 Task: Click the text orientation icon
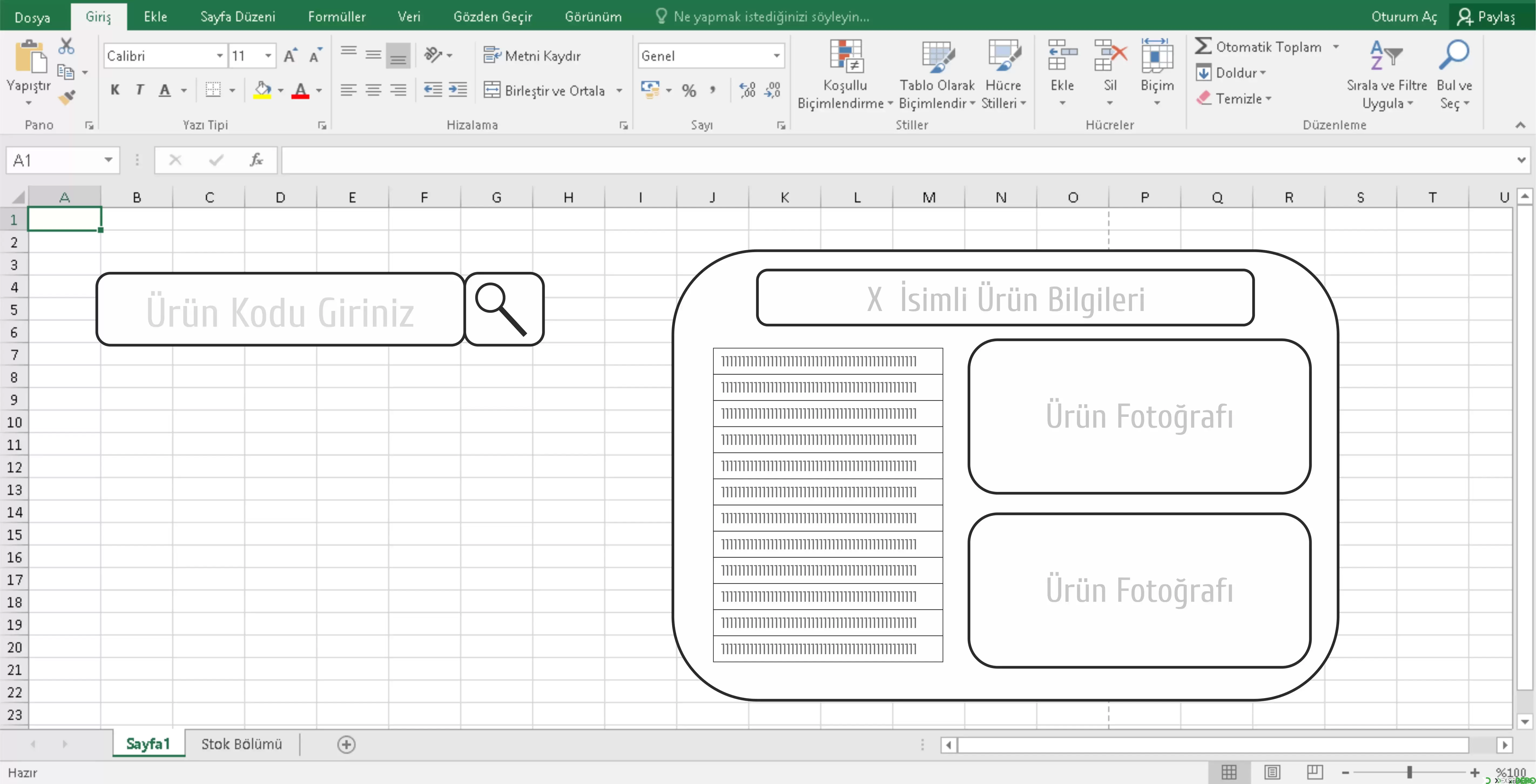(433, 55)
